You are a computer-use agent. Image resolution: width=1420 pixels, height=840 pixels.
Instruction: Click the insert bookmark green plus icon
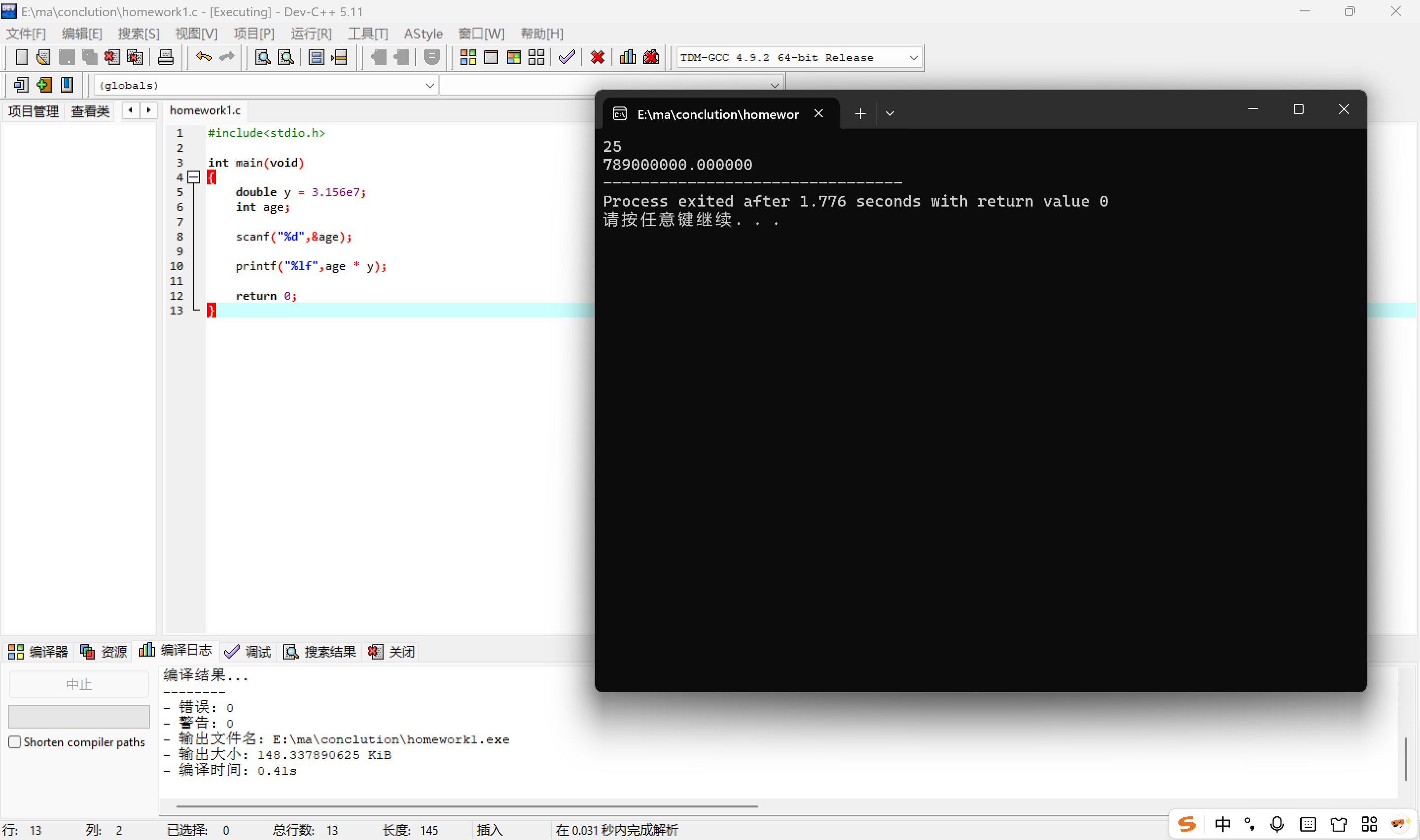point(43,85)
